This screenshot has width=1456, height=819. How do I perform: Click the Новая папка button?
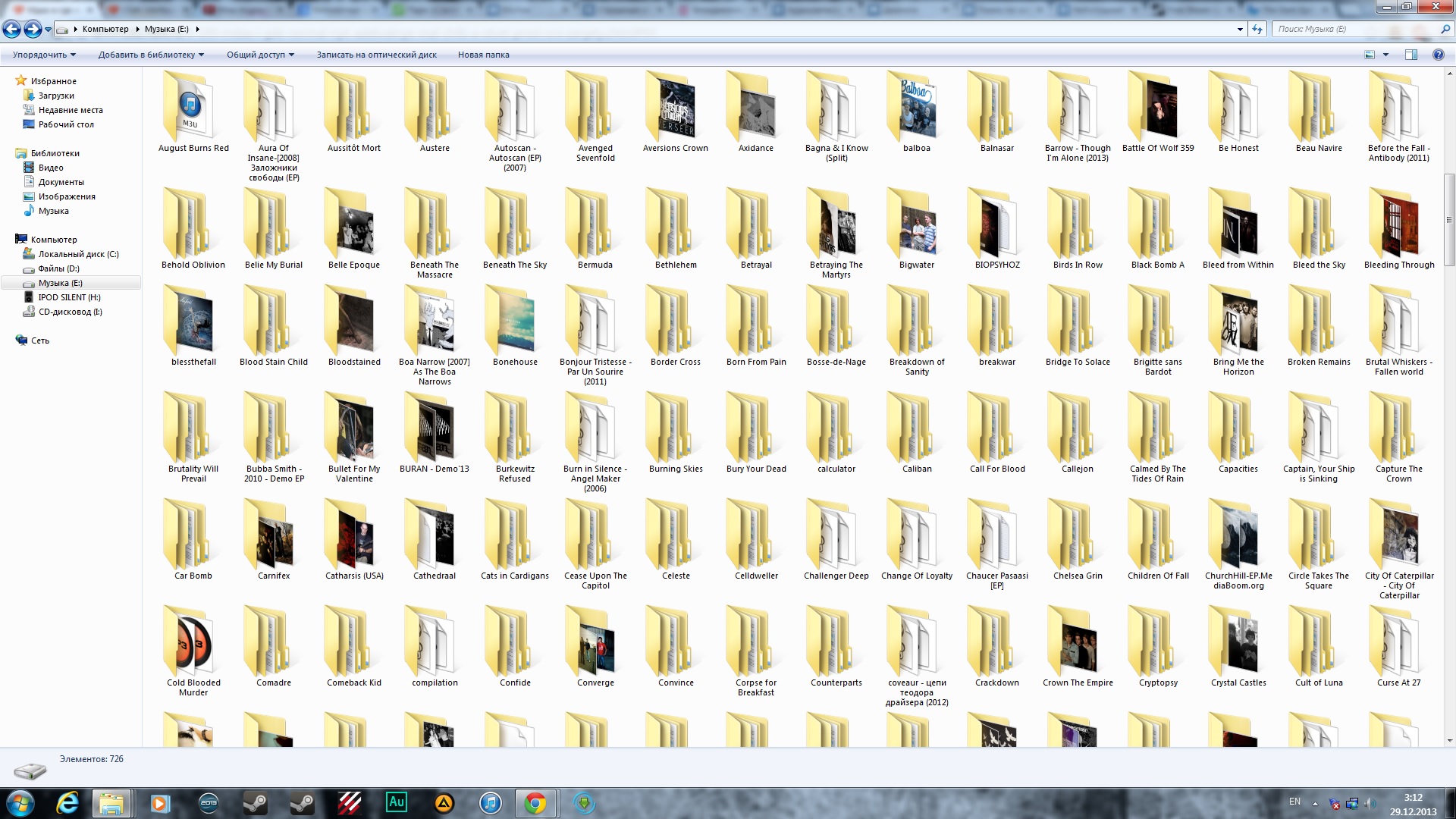coord(483,55)
